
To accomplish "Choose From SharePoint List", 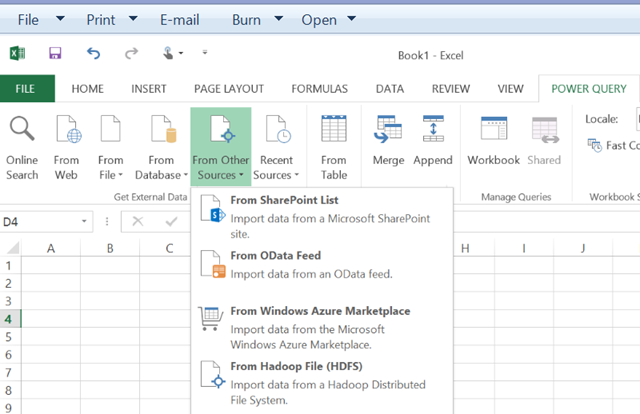I will click(322, 216).
